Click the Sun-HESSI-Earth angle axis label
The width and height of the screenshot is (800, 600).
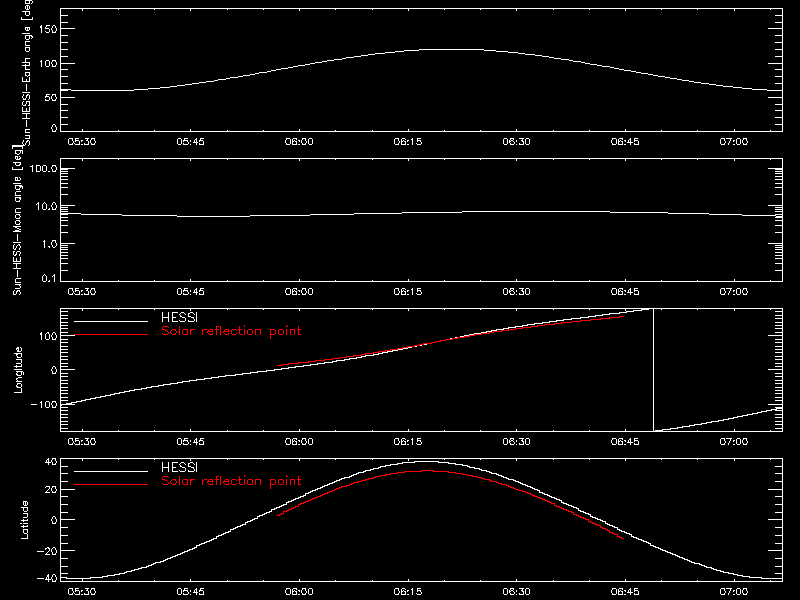[27, 73]
